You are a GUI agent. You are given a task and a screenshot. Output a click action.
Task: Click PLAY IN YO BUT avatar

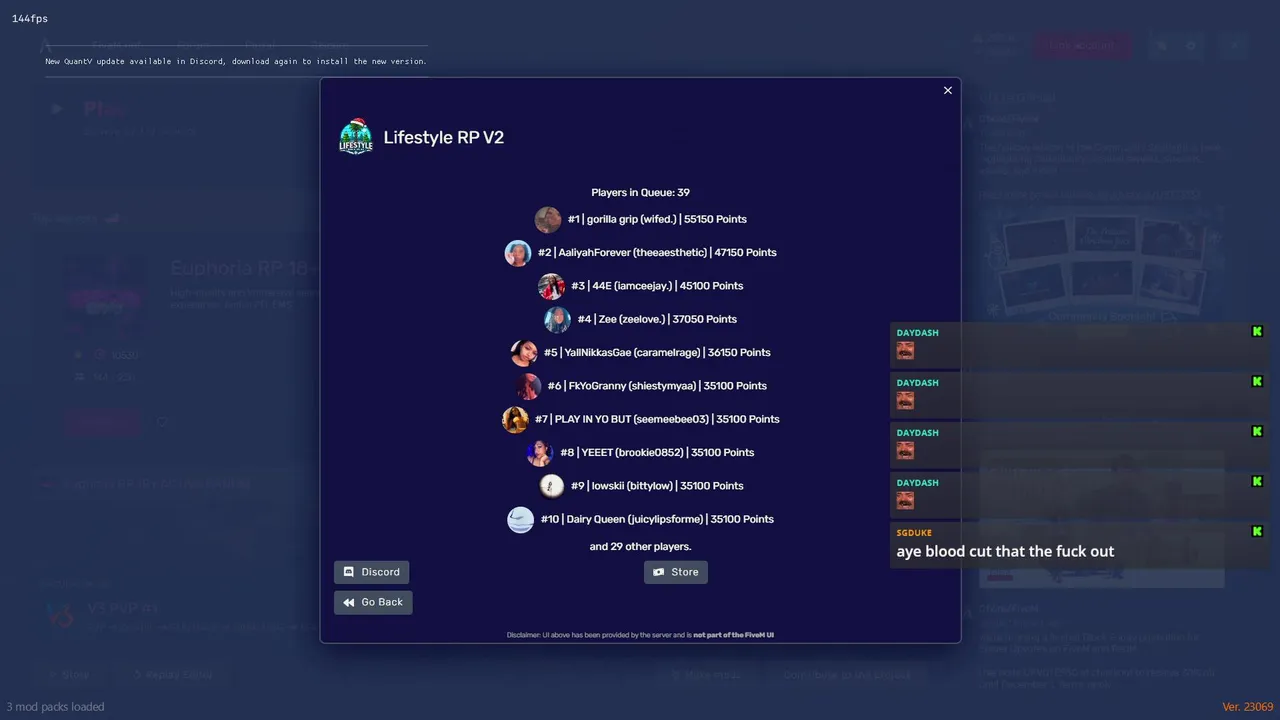point(515,419)
